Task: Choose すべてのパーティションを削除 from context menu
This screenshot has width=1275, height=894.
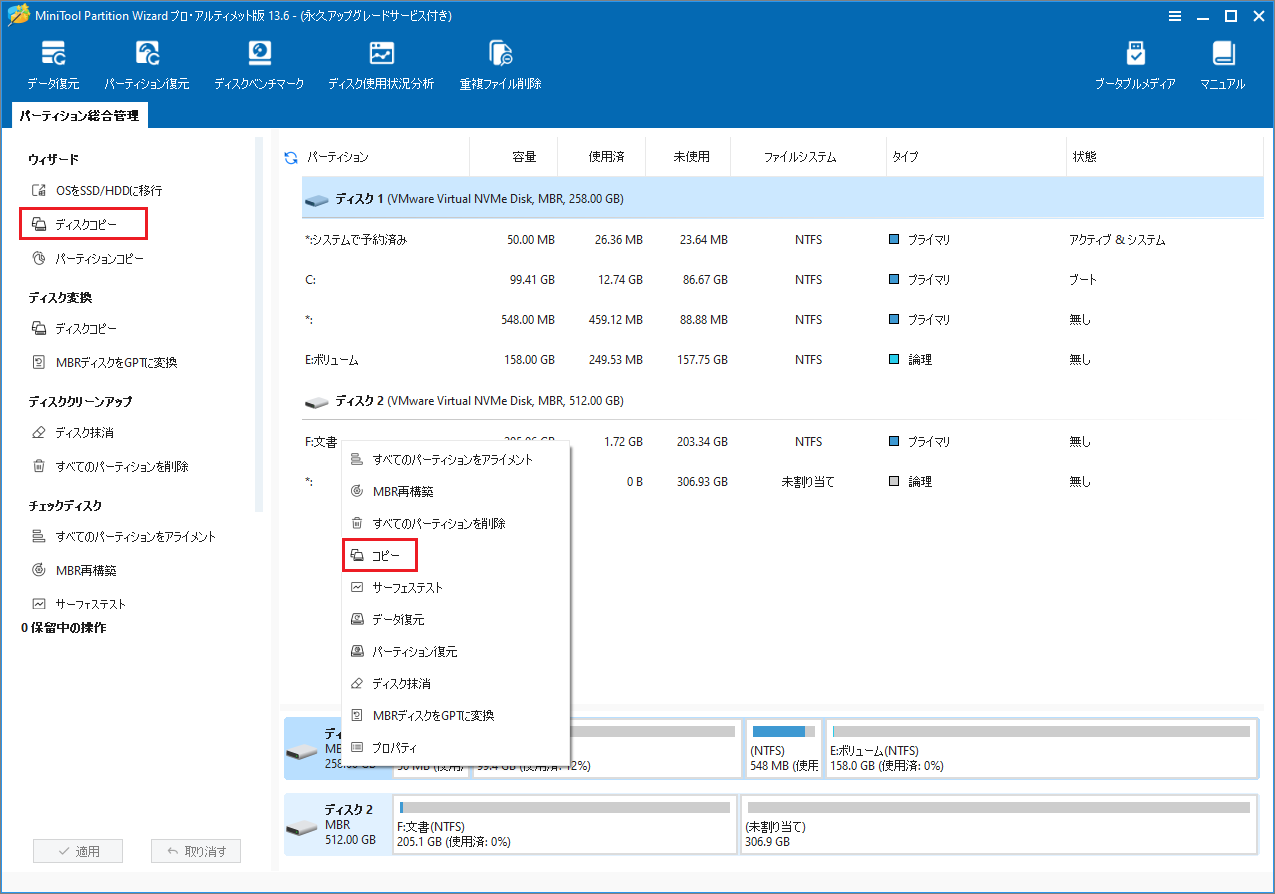Action: pos(456,523)
